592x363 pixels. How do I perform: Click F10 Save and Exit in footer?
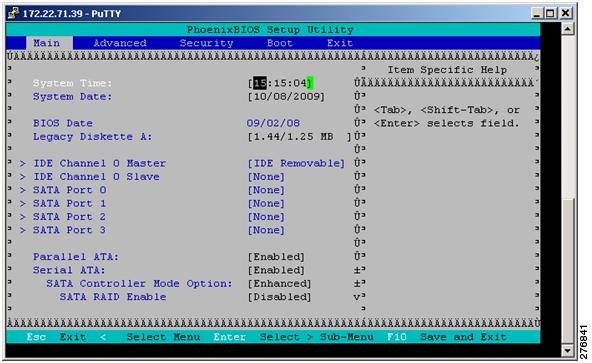(447, 337)
